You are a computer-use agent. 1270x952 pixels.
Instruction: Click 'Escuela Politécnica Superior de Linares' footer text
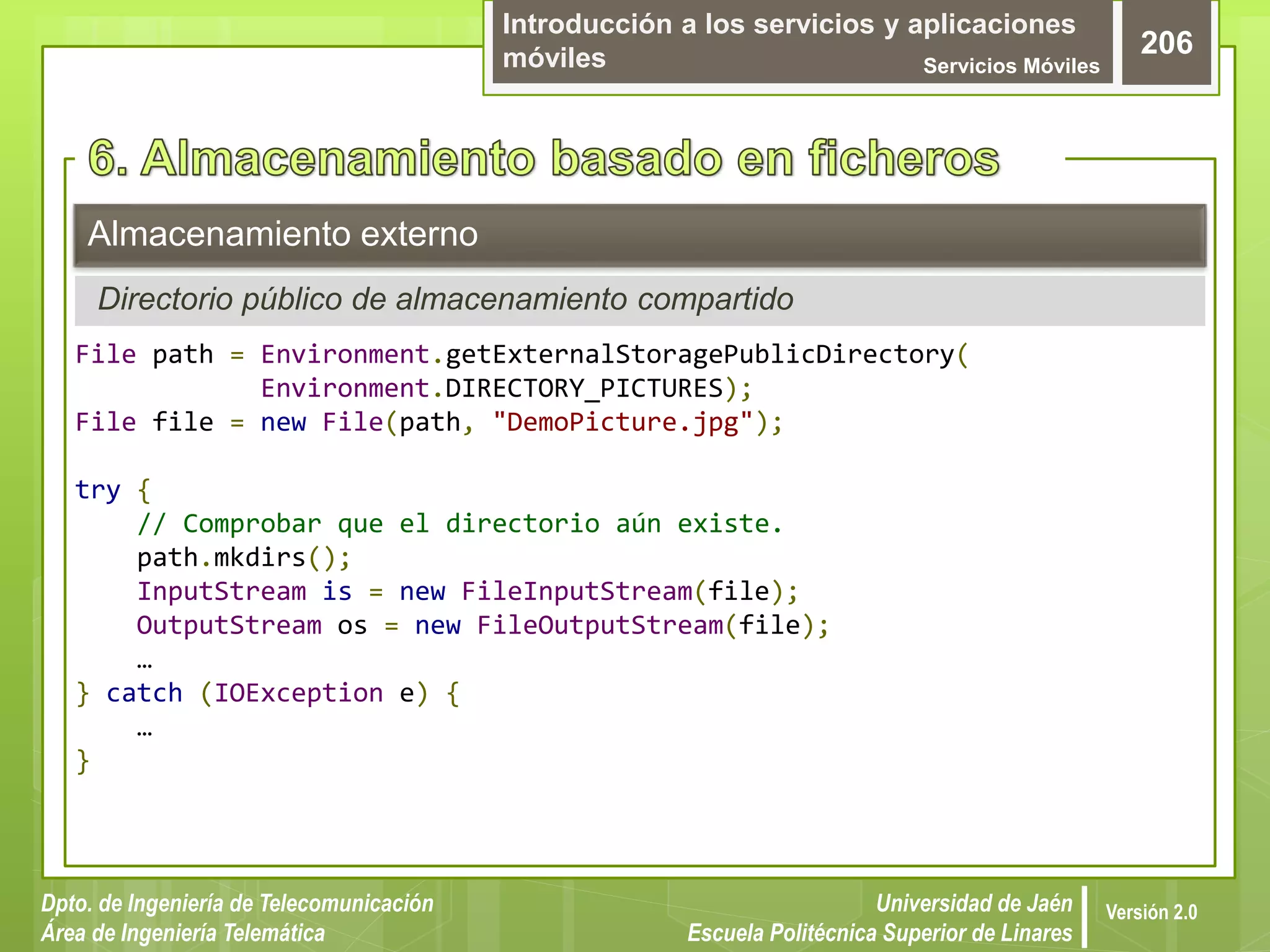(880, 933)
